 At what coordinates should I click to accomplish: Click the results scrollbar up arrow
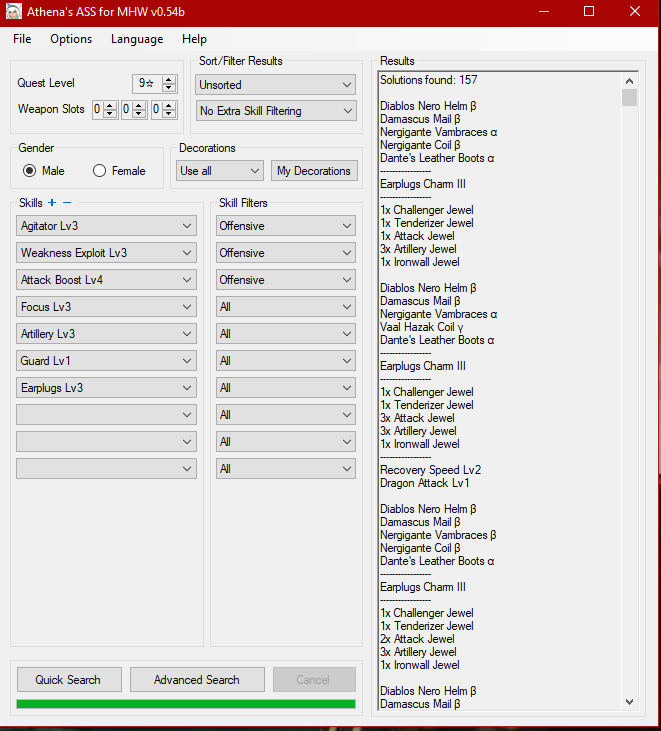pyautogui.click(x=629, y=81)
